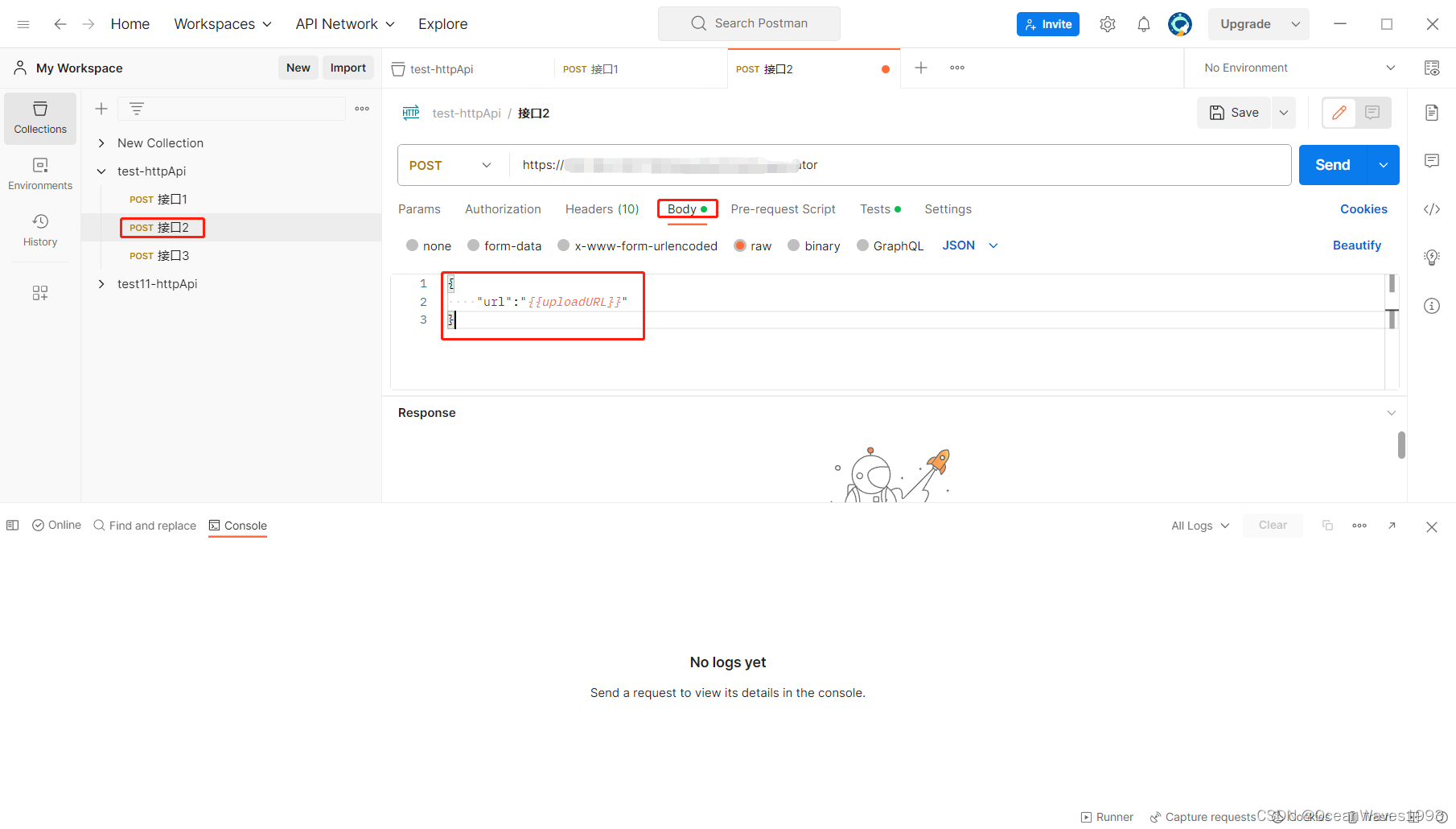Open the Collections sidebar panel

pyautogui.click(x=40, y=118)
